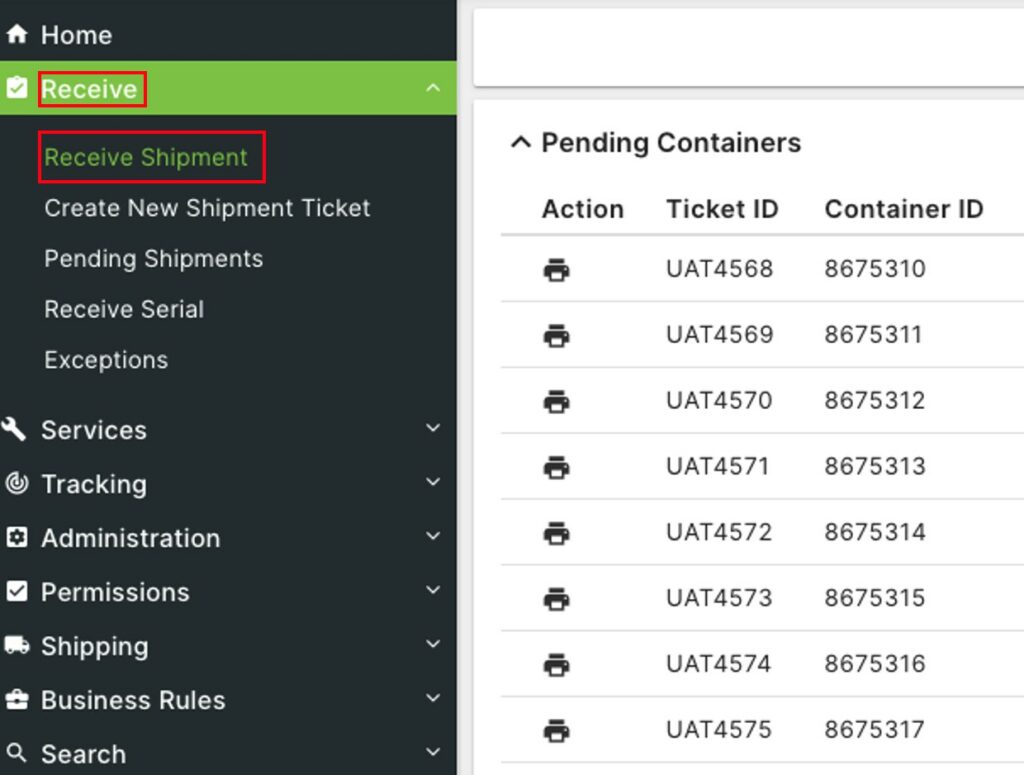Print the UAT4572 container row
Viewport: 1024px width, 775px height.
(556, 533)
